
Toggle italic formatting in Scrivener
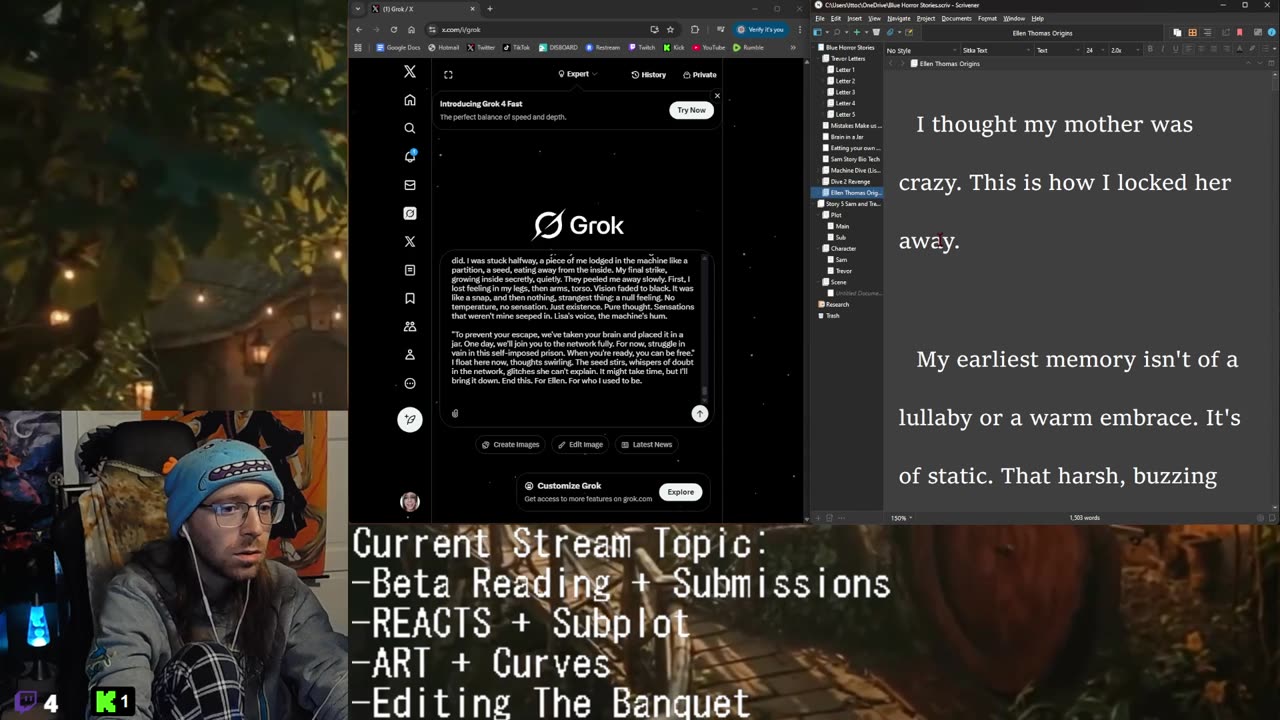pyautogui.click(x=1162, y=50)
